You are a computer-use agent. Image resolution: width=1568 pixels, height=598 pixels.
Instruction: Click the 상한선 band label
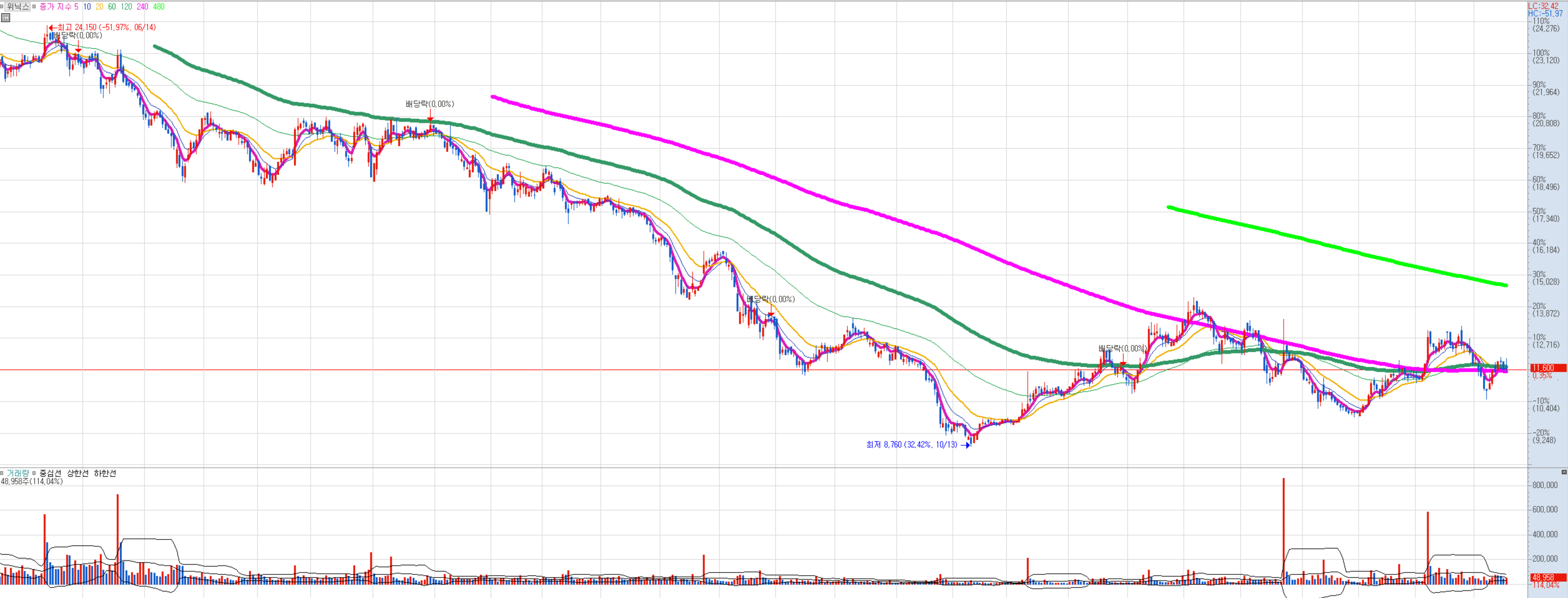[x=78, y=473]
